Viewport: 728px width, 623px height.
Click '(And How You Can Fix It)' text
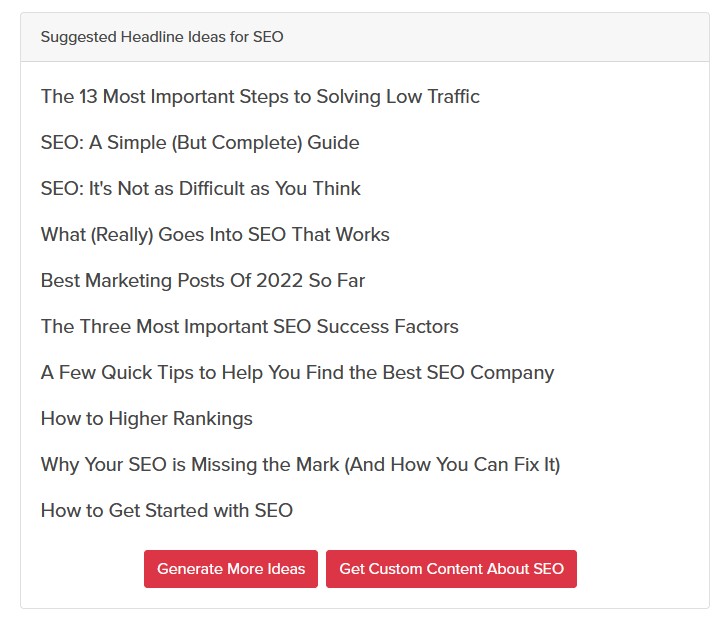[452, 465]
